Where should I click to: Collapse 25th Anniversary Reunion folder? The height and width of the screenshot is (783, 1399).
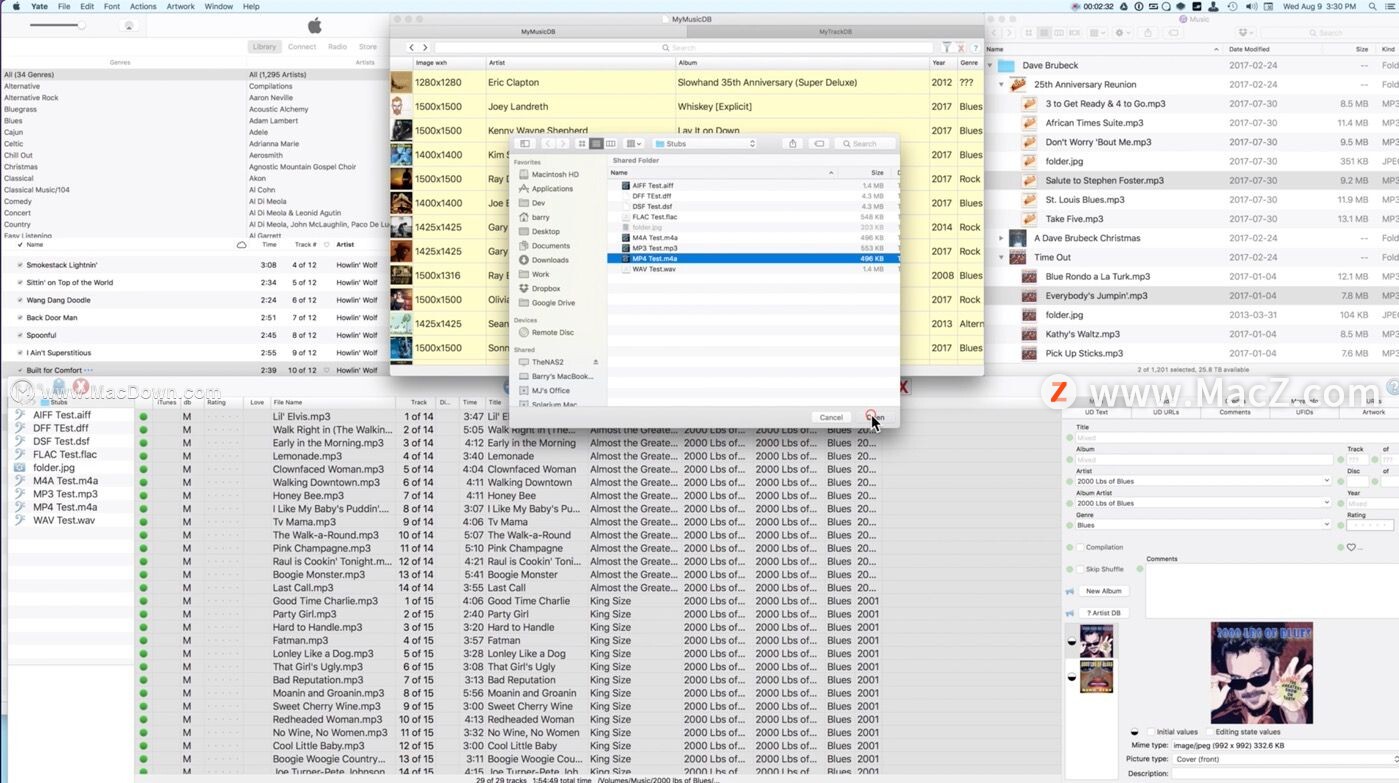(x=1002, y=85)
